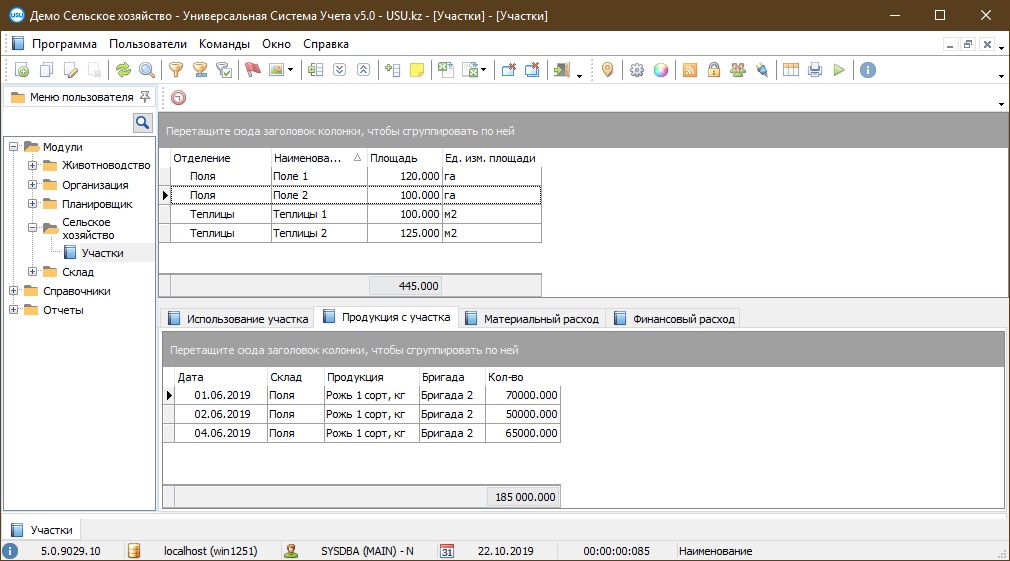1010x561 pixels.
Task: Click the yellow sticky note icon
Action: (x=417, y=70)
